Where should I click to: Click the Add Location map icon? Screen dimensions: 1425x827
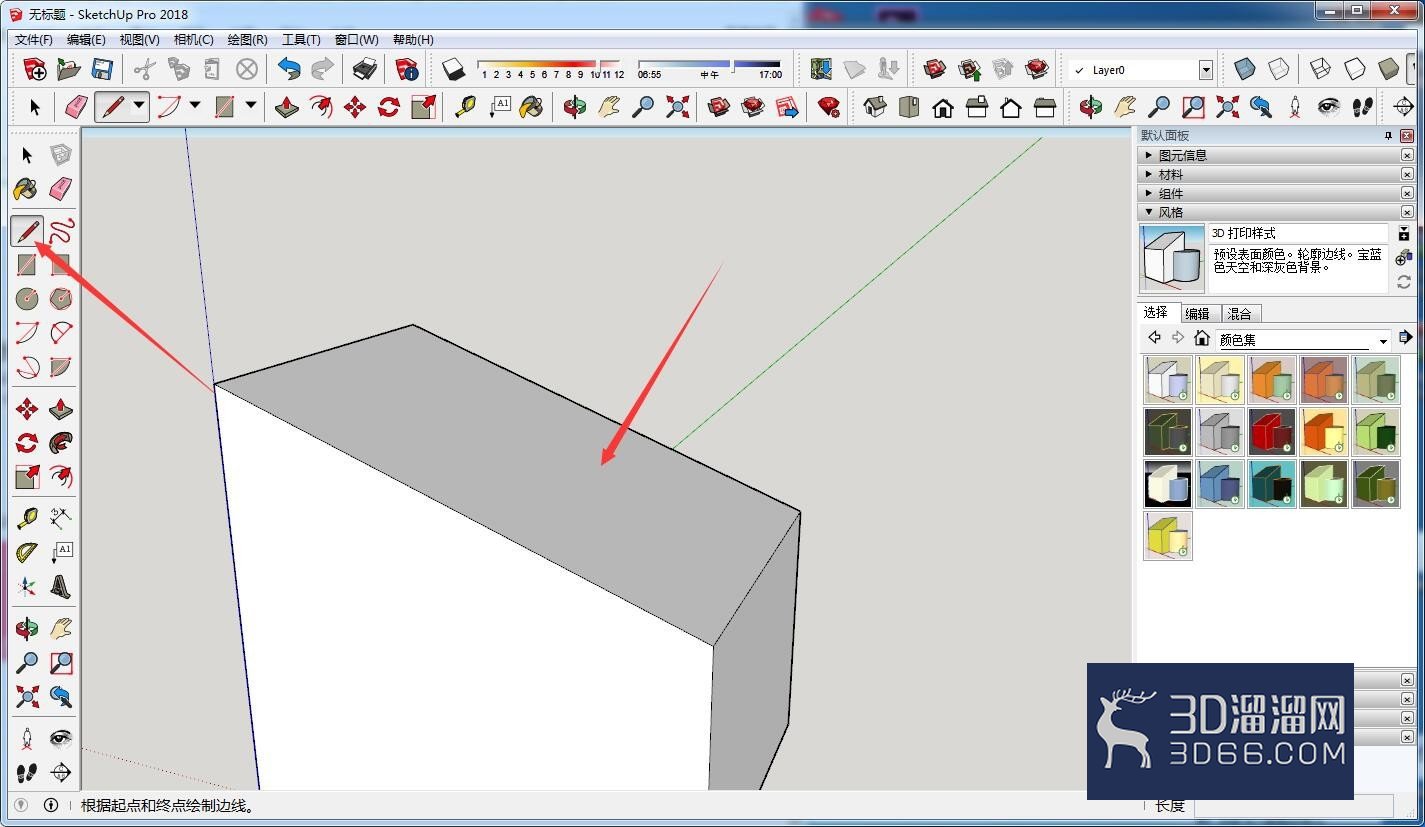coord(821,69)
